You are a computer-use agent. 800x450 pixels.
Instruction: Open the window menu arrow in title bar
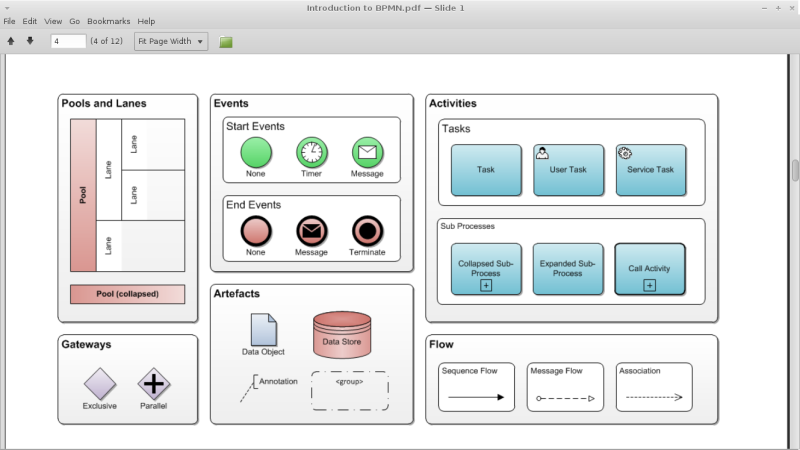pos(8,8)
